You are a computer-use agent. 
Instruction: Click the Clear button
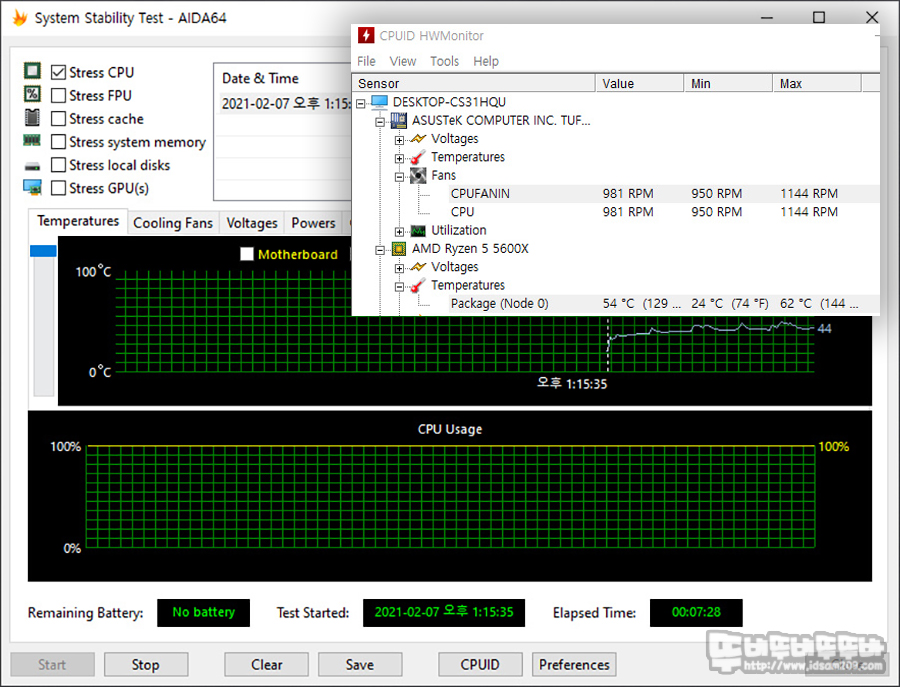click(x=266, y=665)
